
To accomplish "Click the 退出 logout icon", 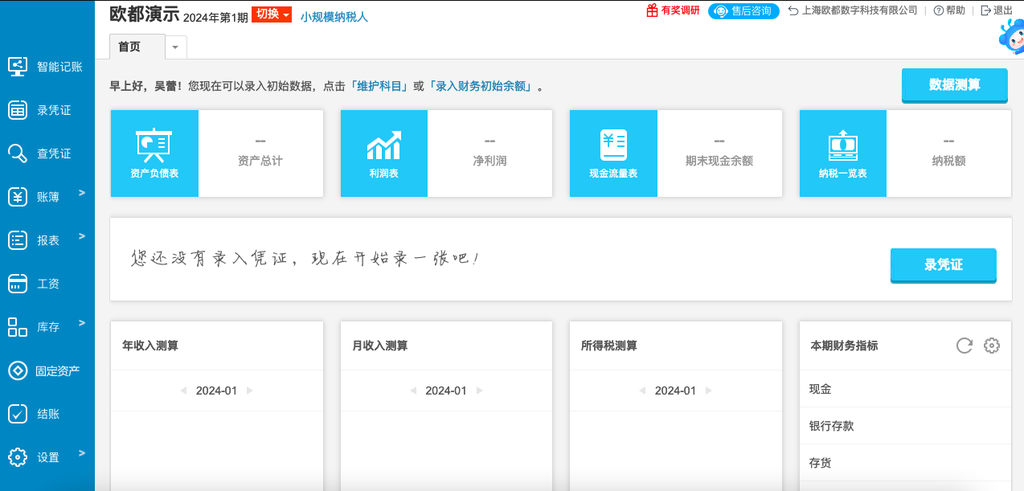I will 985,10.
